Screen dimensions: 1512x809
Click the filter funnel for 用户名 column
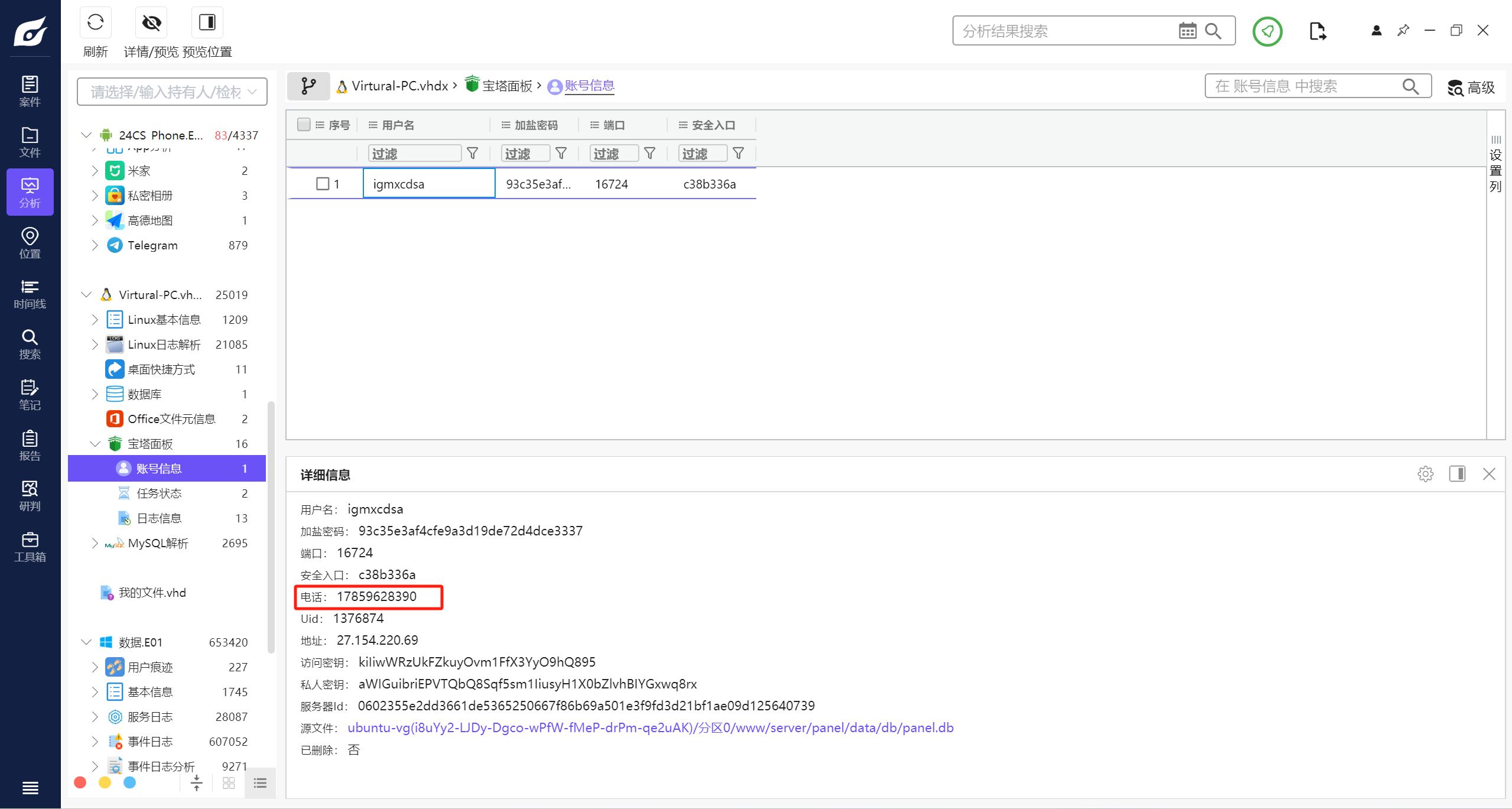tap(473, 154)
